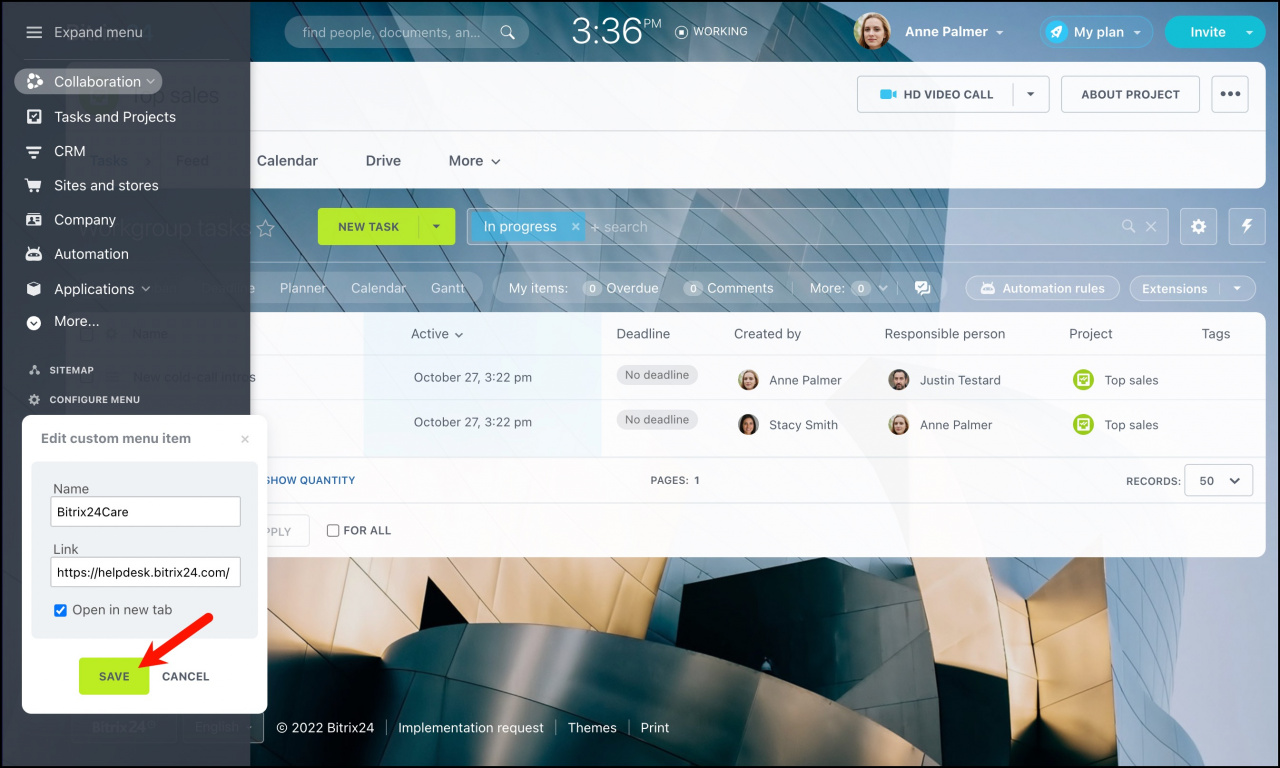Viewport: 1280px width, 768px height.
Task: Click the Tasks and Projects icon
Action: (34, 117)
